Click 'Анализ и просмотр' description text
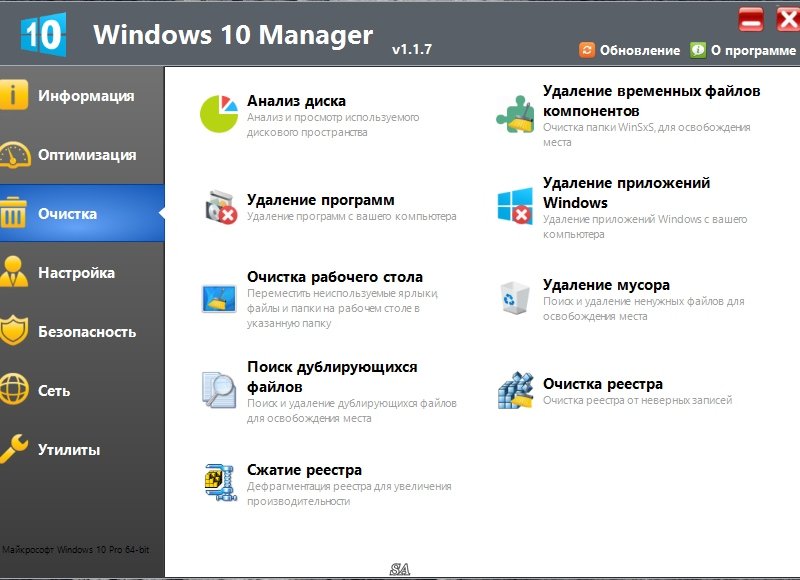Screen dimensions: 800x580 tap(333, 124)
